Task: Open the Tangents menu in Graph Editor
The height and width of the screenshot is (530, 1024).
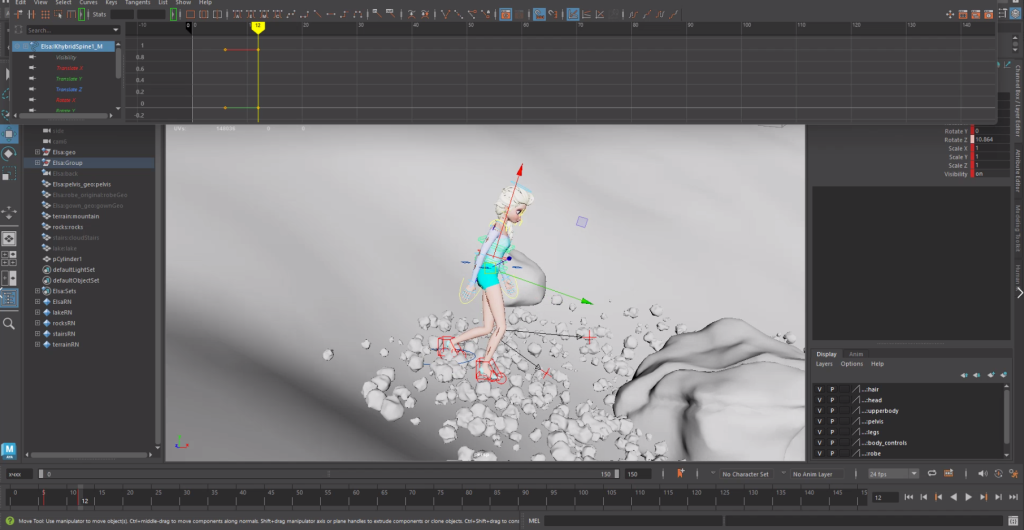Action: coord(137,3)
